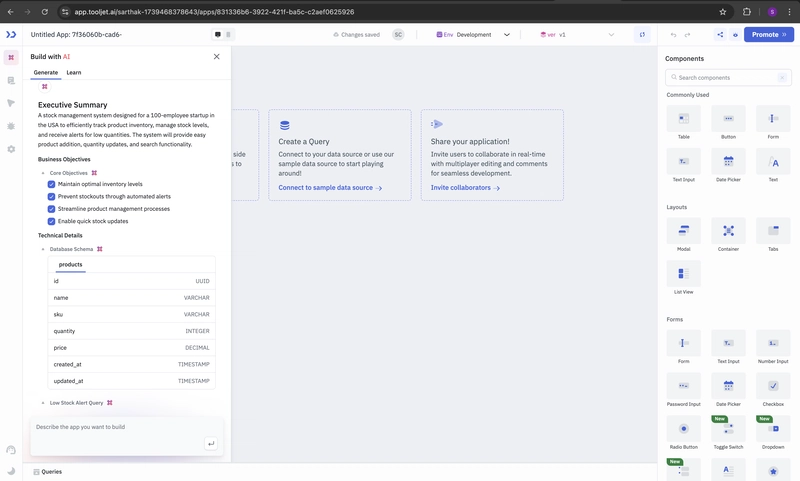Open the inspector sidebar icon

click(x=11, y=103)
